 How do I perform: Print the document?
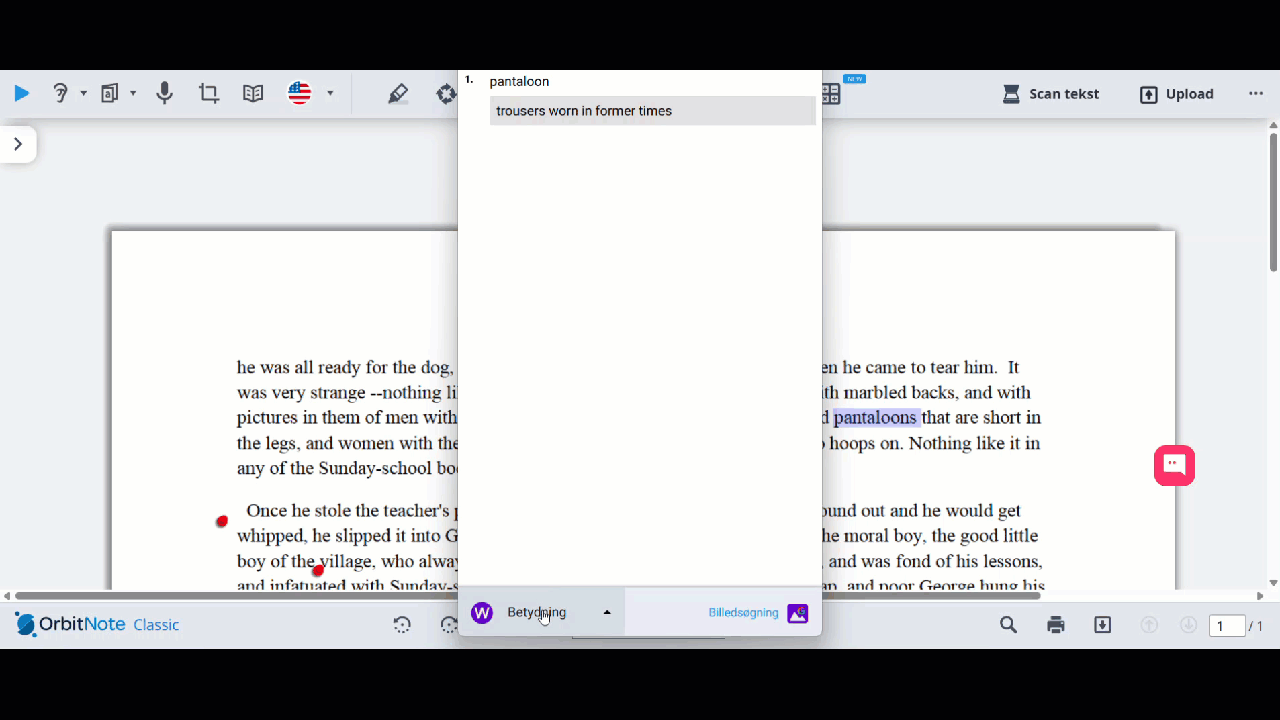click(x=1056, y=625)
